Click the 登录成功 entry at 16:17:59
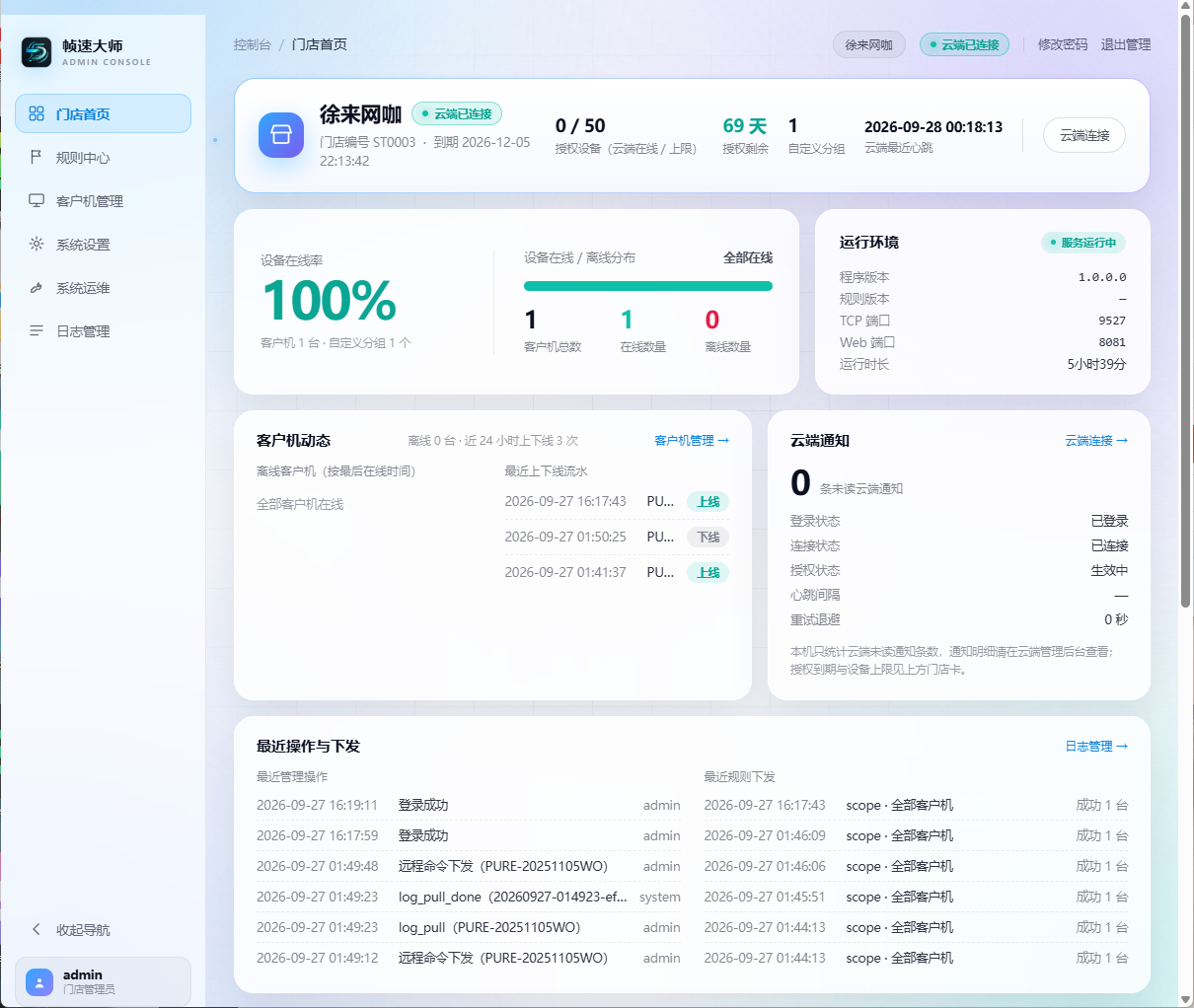This screenshot has width=1194, height=1008. (469, 835)
